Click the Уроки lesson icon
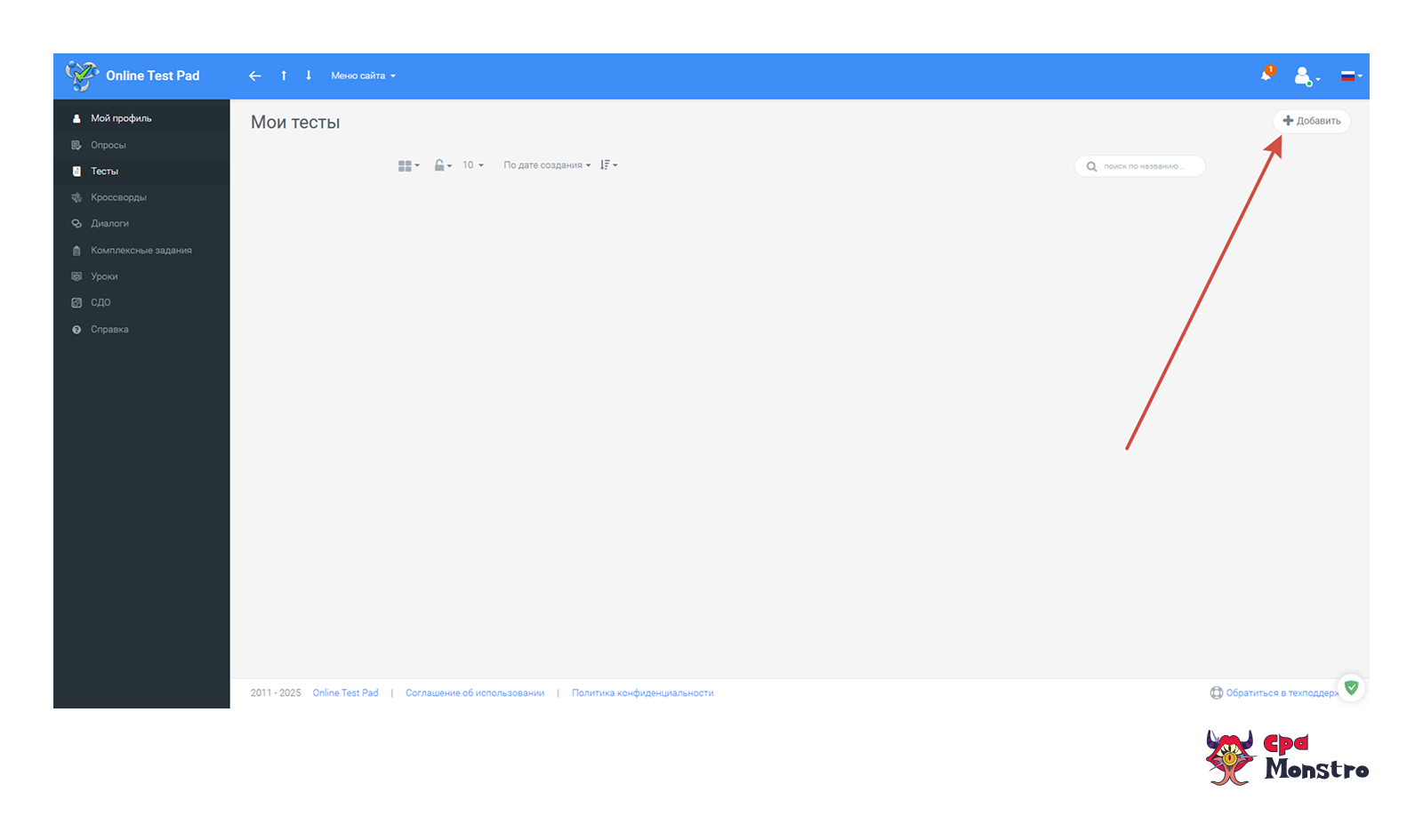The width and height of the screenshot is (1423, 840). coord(76,276)
